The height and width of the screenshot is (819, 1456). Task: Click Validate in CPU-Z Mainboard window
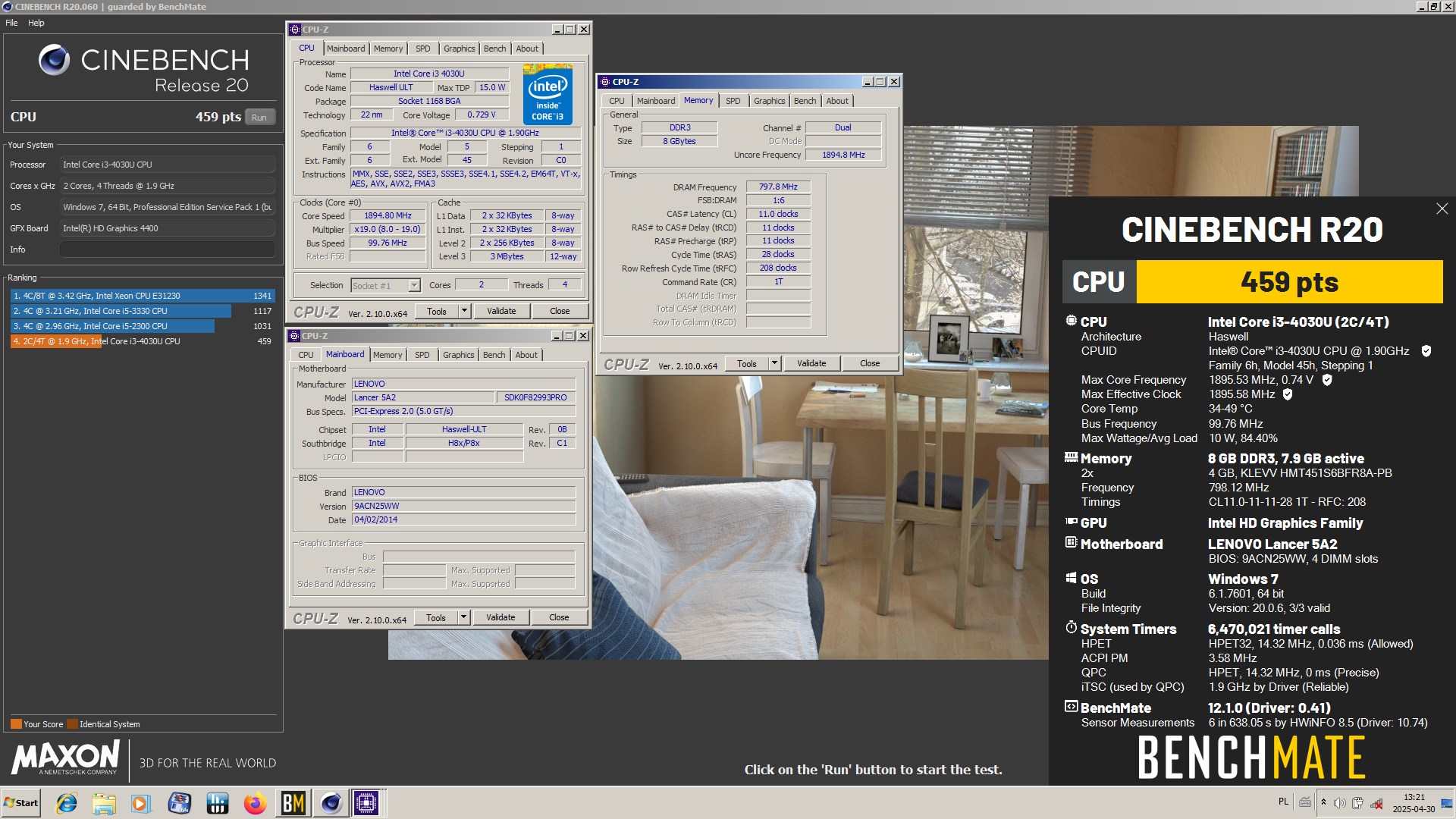[x=500, y=617]
